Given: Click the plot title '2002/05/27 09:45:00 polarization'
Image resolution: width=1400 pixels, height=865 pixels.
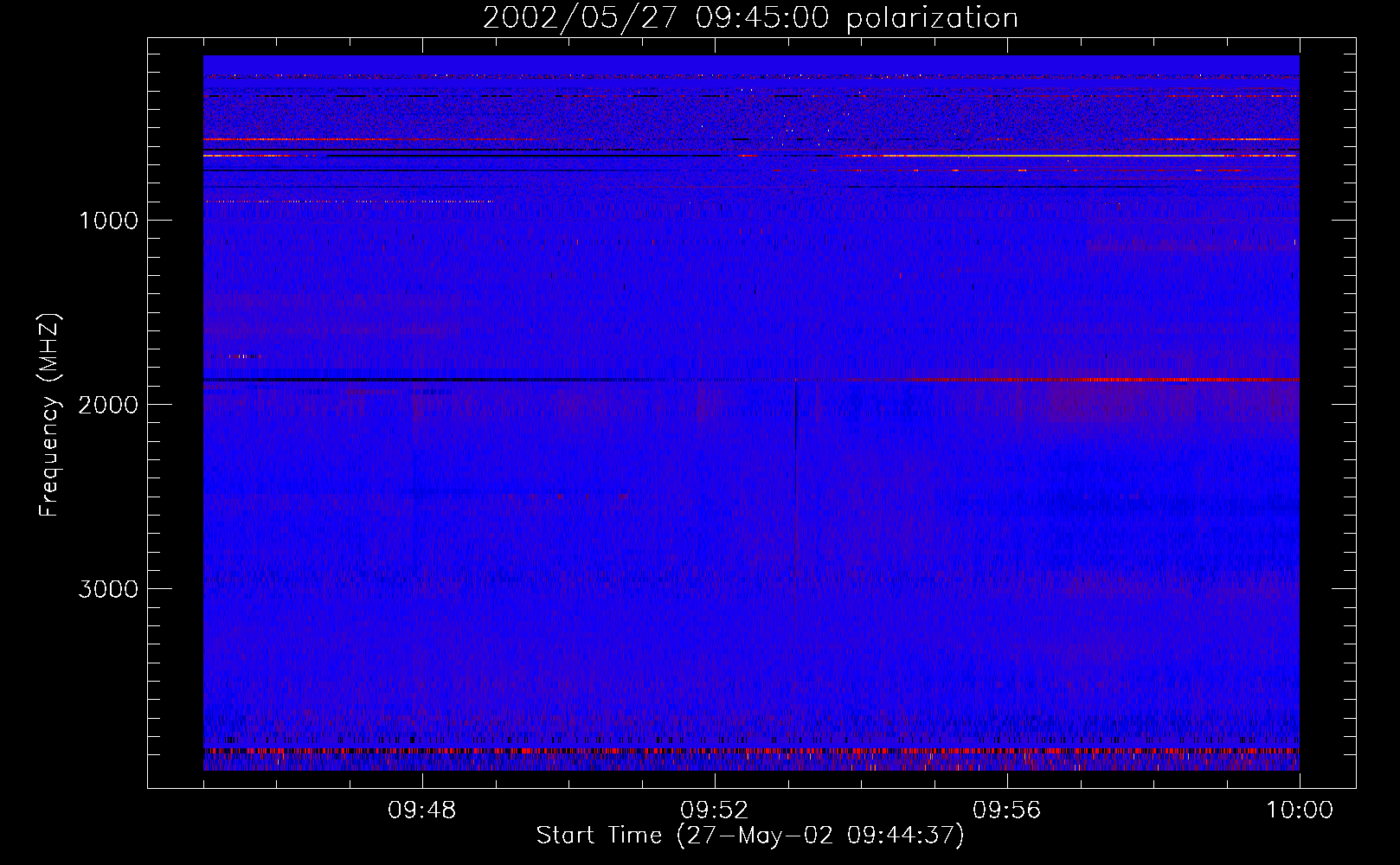Looking at the screenshot, I should coord(750,18).
